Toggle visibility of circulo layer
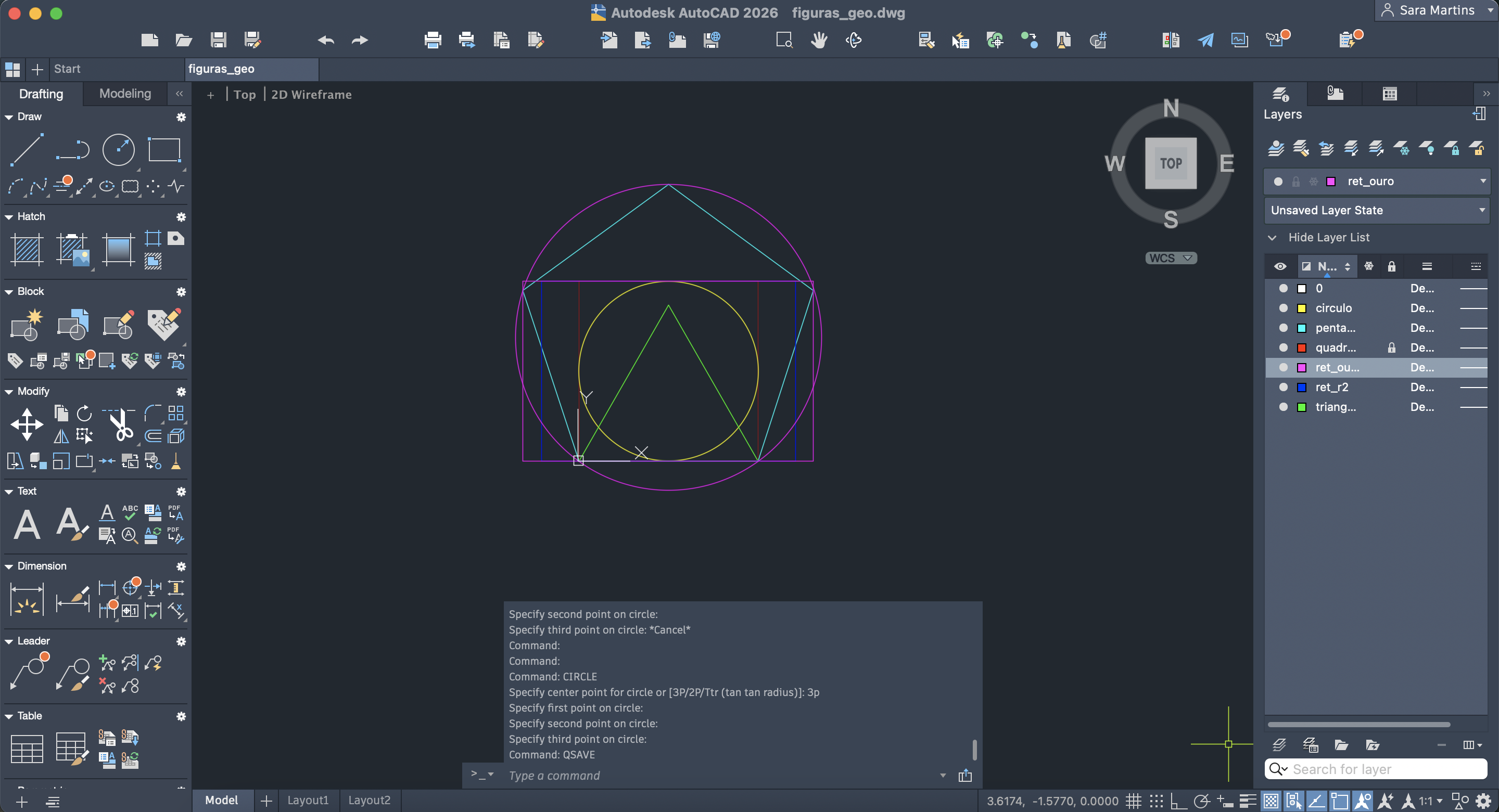Viewport: 1499px width, 812px height. click(1282, 308)
